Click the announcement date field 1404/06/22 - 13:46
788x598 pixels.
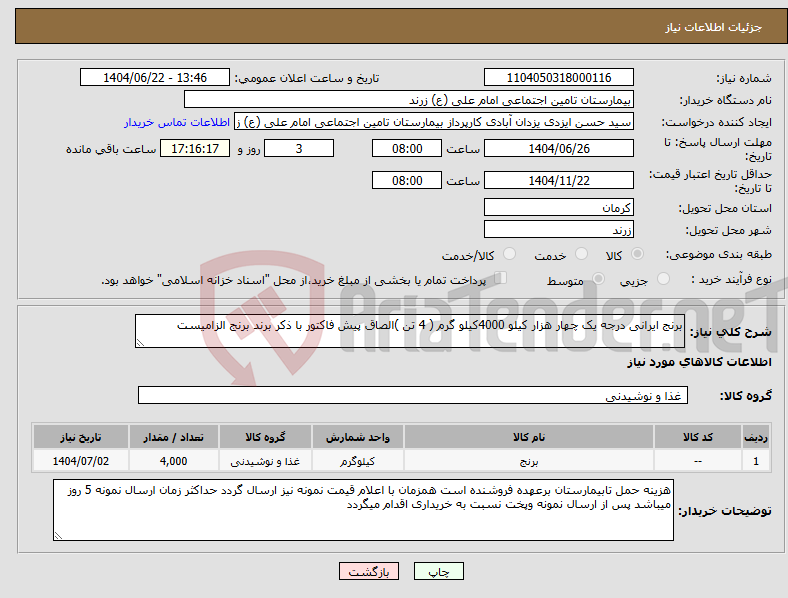pos(155,77)
